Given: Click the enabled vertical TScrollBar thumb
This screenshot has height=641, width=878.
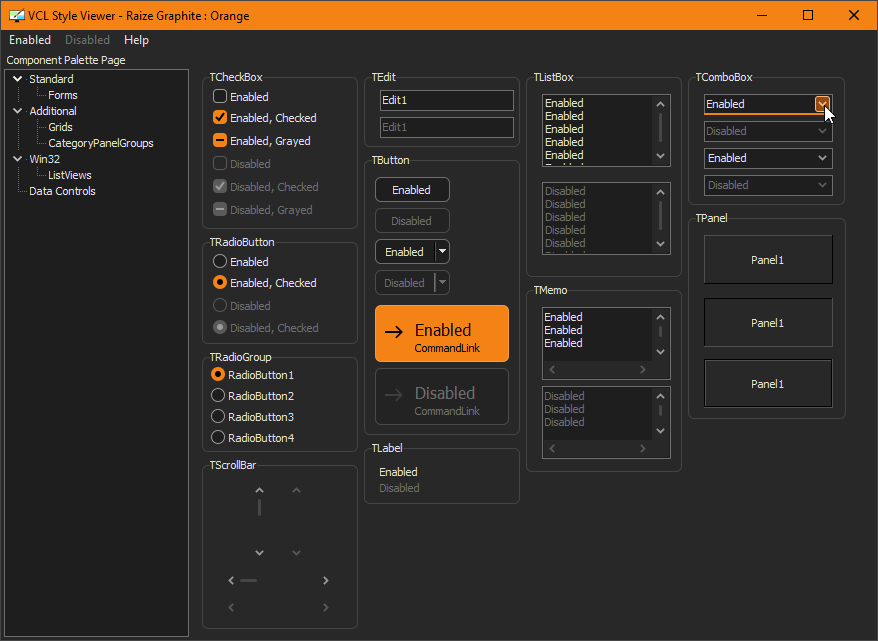Looking at the screenshot, I should pos(259,507).
